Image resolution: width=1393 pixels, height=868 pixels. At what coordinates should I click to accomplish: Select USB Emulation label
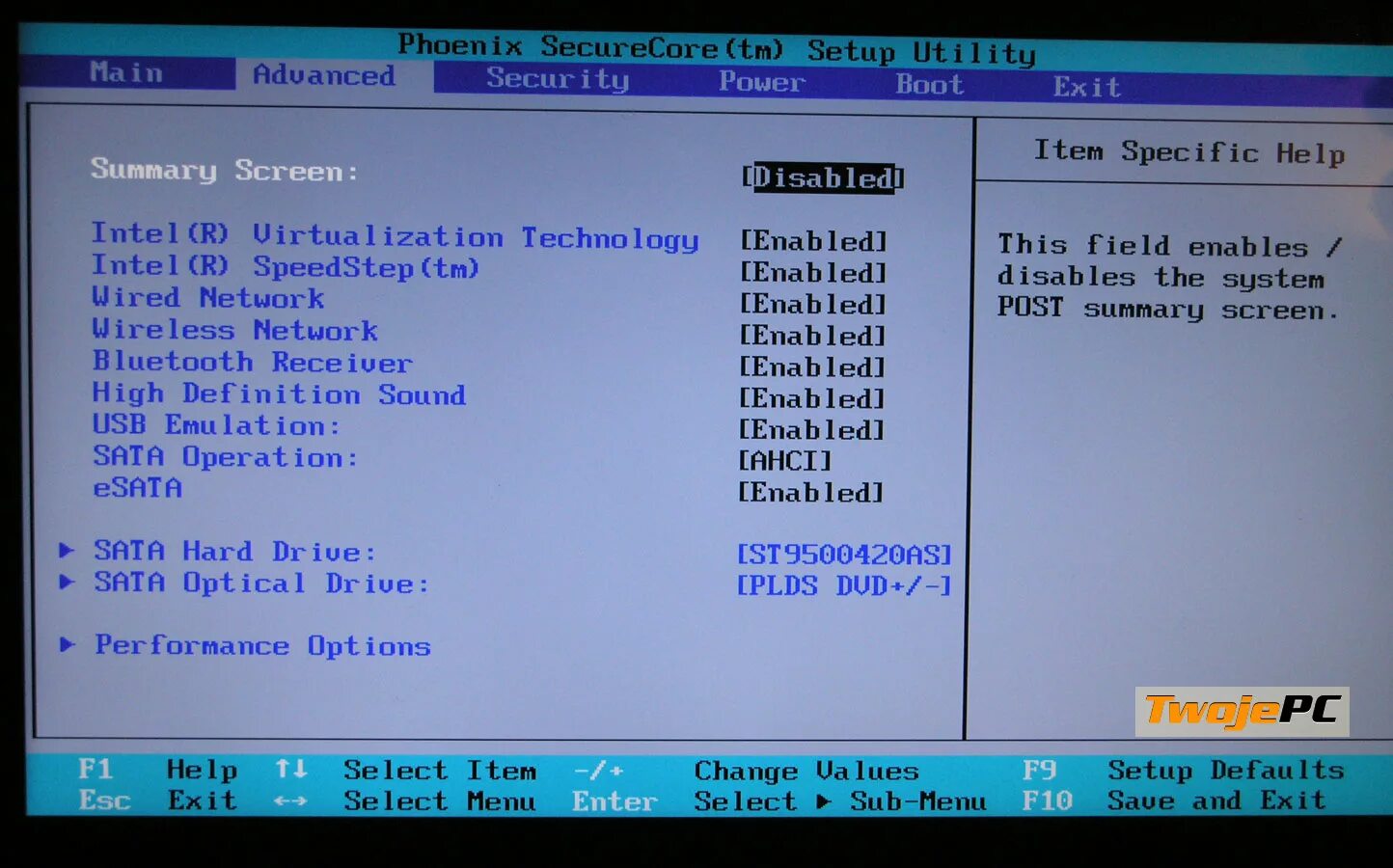coord(216,425)
